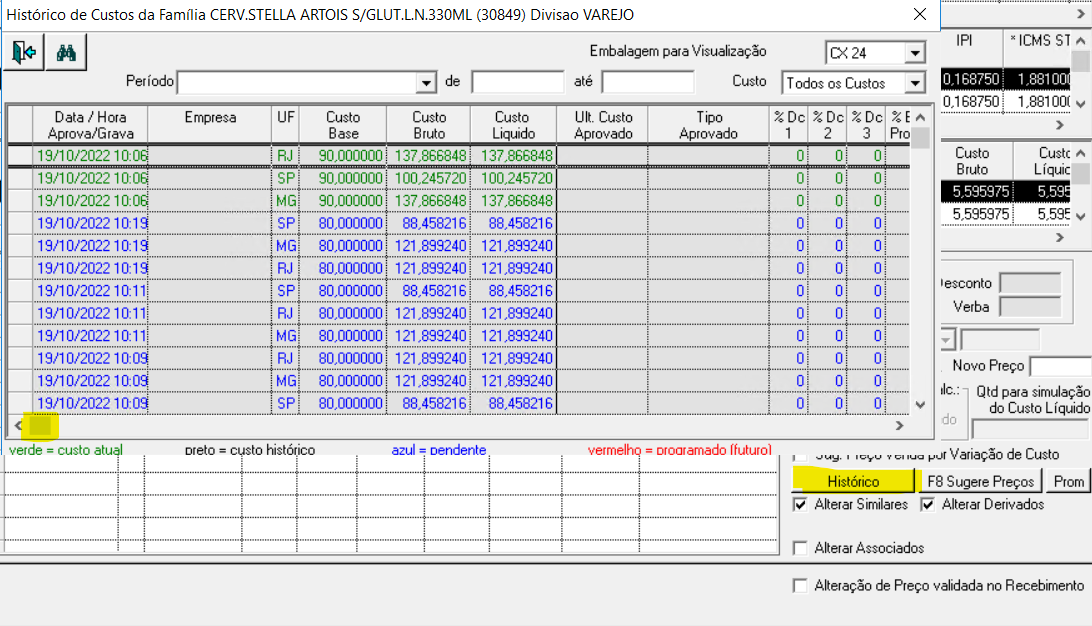
Task: Toggle the Alterar Derivados checkbox
Action: [928, 505]
